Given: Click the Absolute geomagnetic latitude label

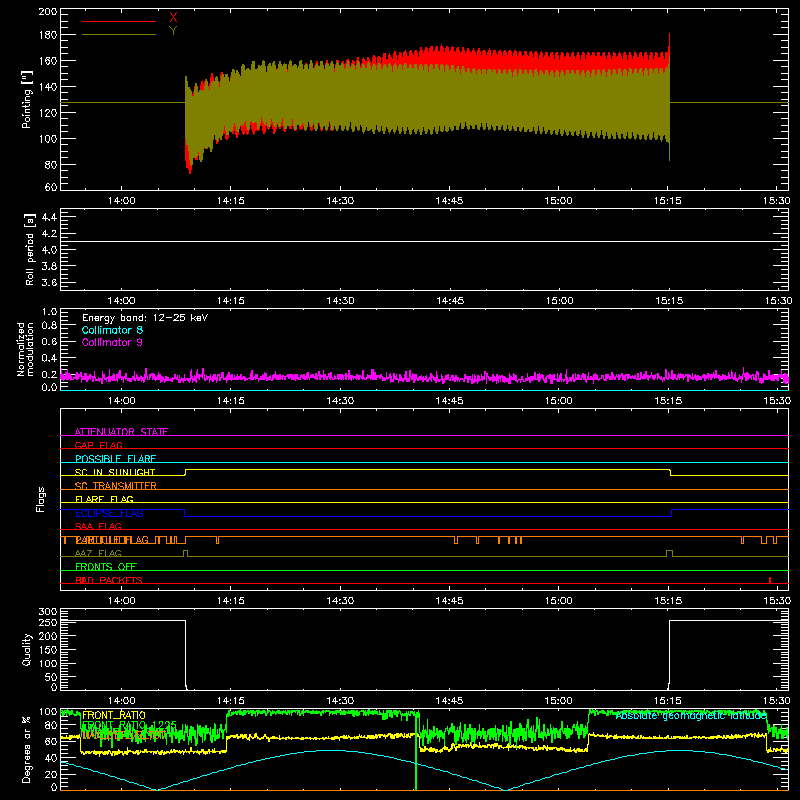Looking at the screenshot, I should tap(691, 716).
